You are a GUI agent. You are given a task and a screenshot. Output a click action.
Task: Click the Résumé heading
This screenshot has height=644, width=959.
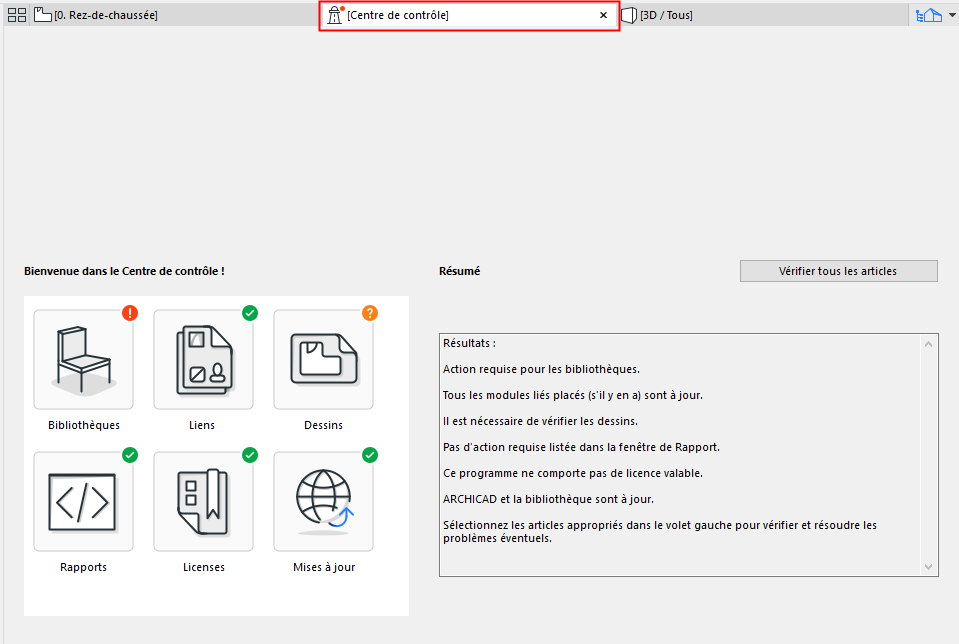click(459, 271)
